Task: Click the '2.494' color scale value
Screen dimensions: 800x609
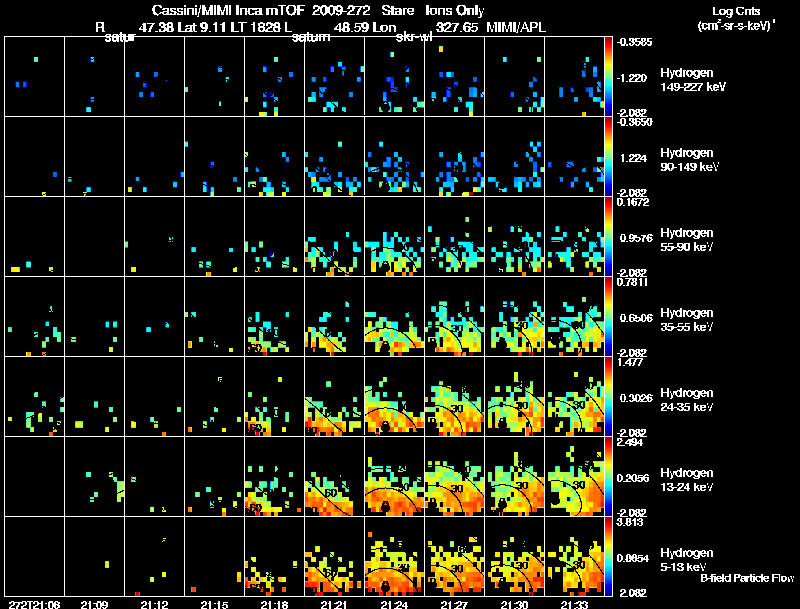Action: 630,442
